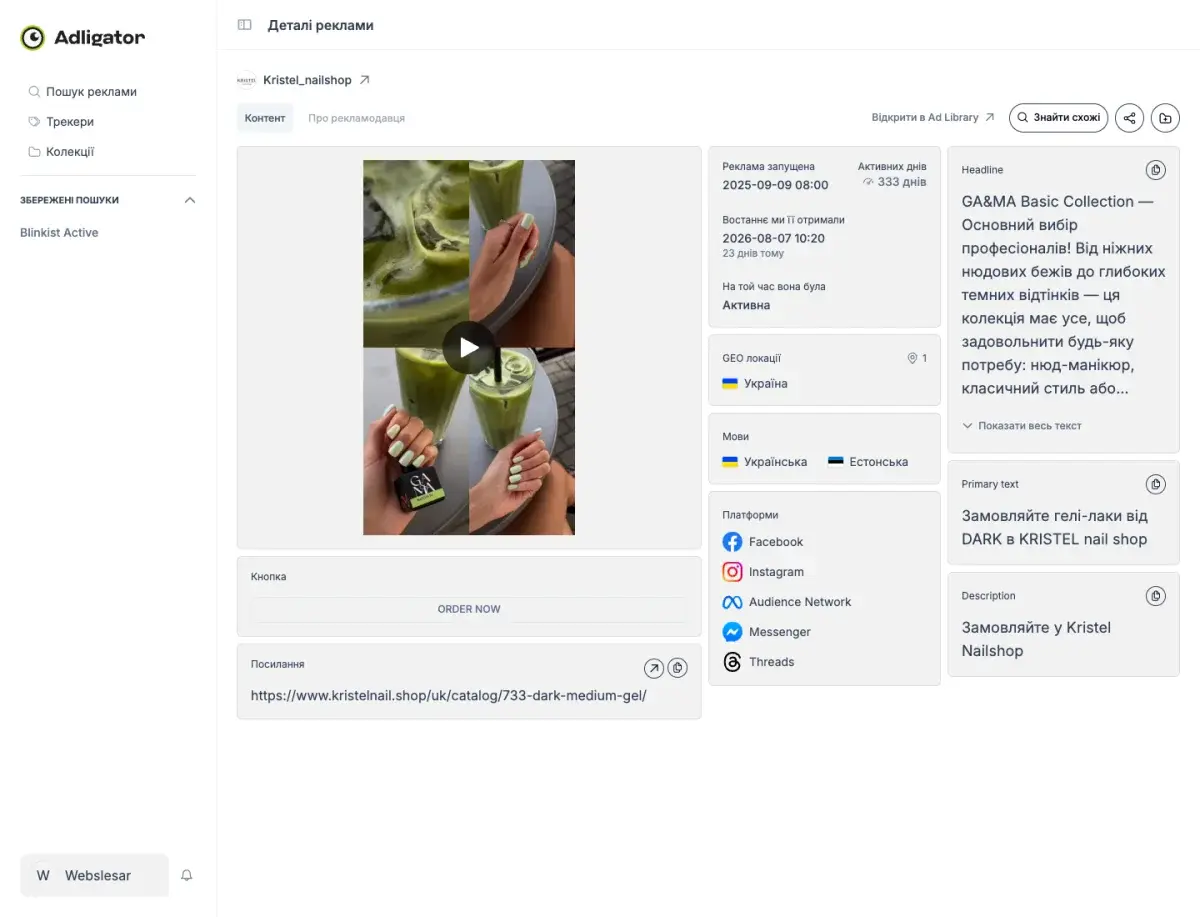This screenshot has width=1200, height=917.
Task: Open saved search Blinkist Active
Action: pos(59,232)
